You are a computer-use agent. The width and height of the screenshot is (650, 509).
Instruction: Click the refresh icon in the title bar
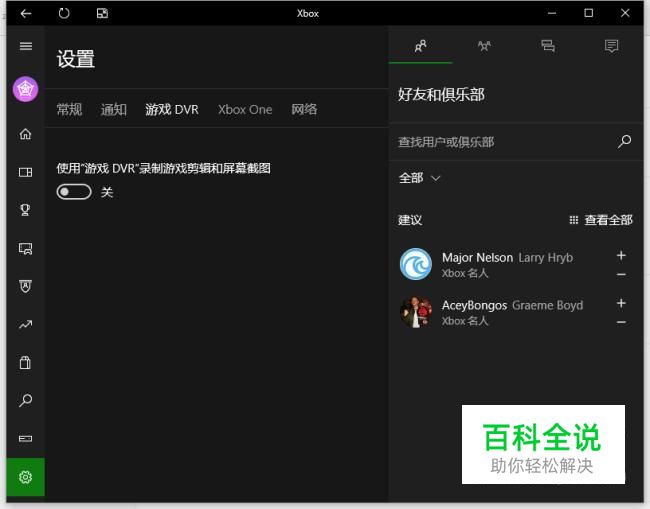[x=64, y=14]
